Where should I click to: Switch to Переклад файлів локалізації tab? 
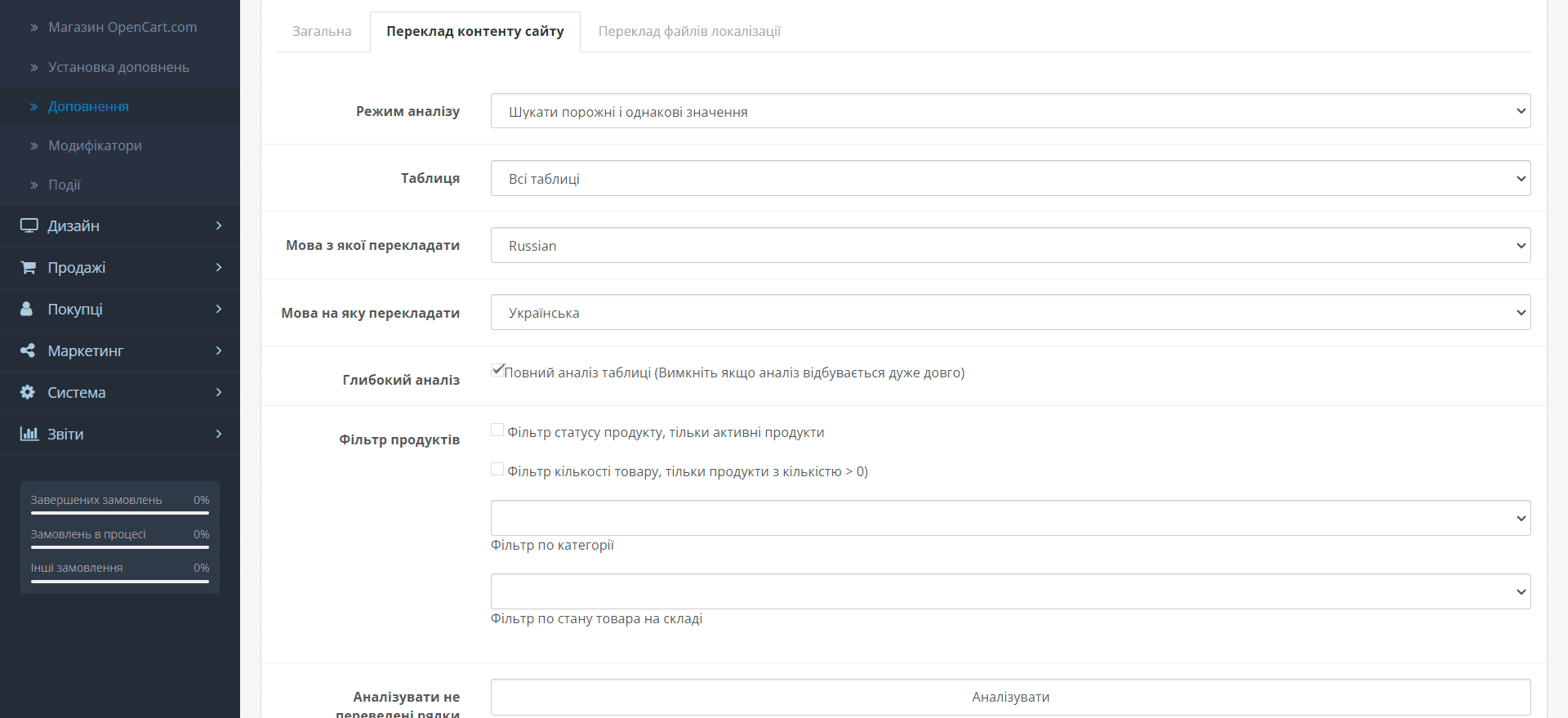coord(689,31)
